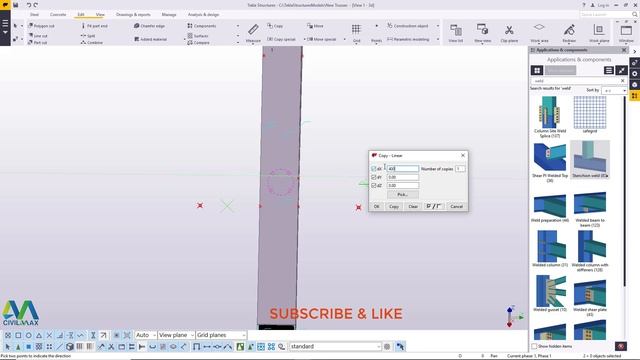Click Polygon cut tool
This screenshot has height=360, width=640.
[41, 26]
